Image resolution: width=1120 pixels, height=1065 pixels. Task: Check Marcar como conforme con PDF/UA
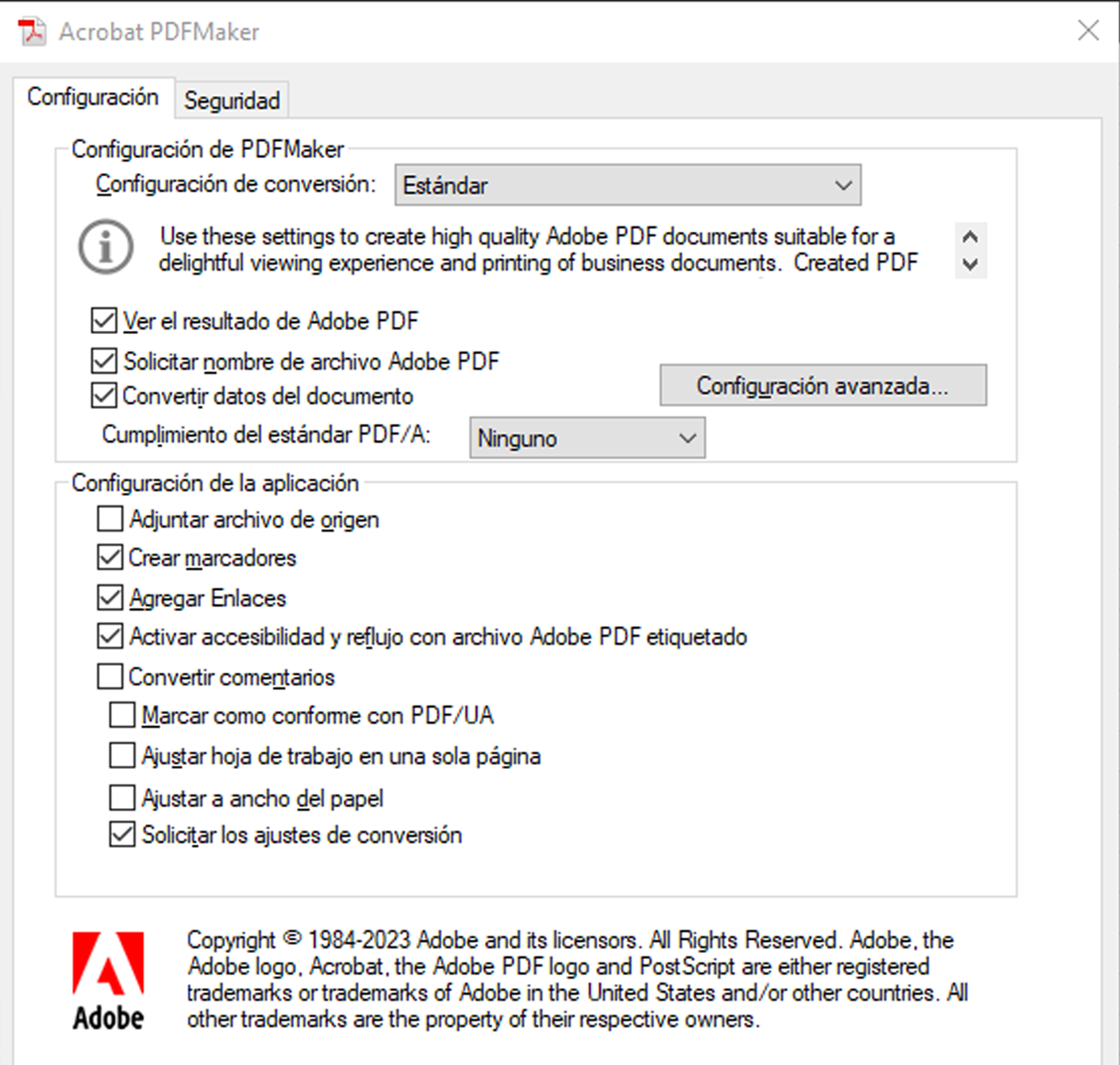click(121, 714)
